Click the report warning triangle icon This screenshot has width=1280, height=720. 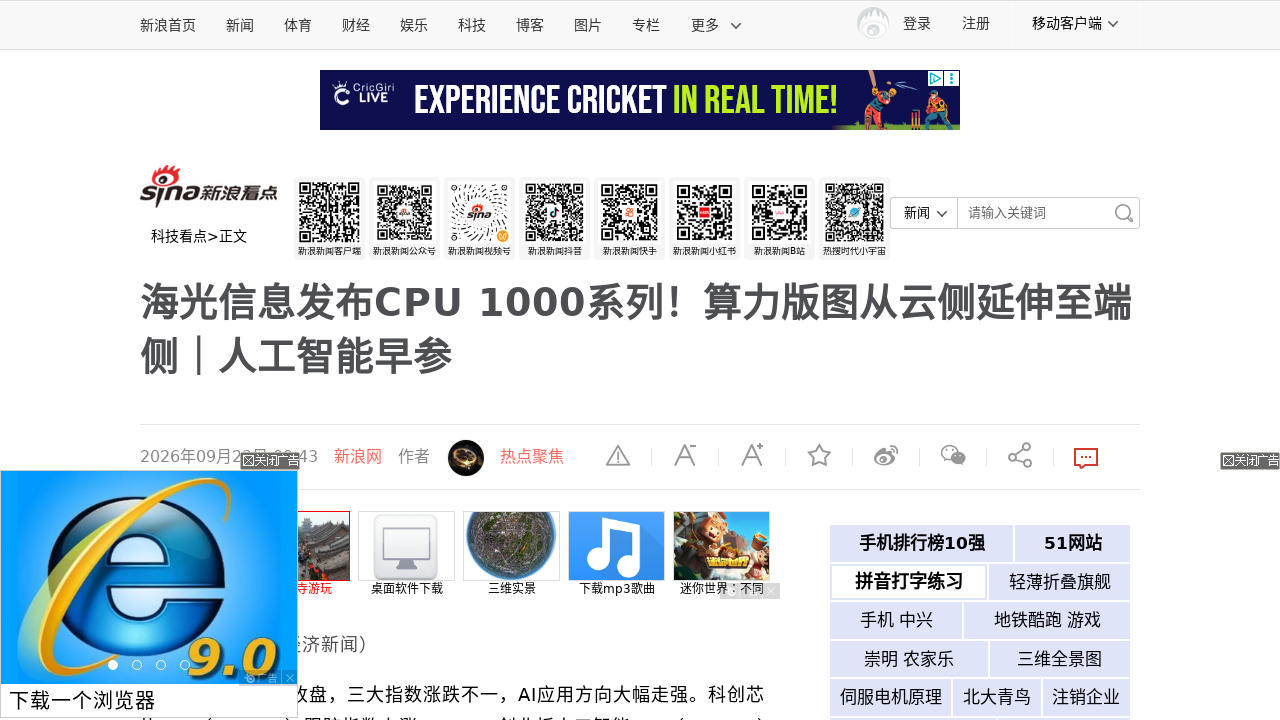coord(618,456)
